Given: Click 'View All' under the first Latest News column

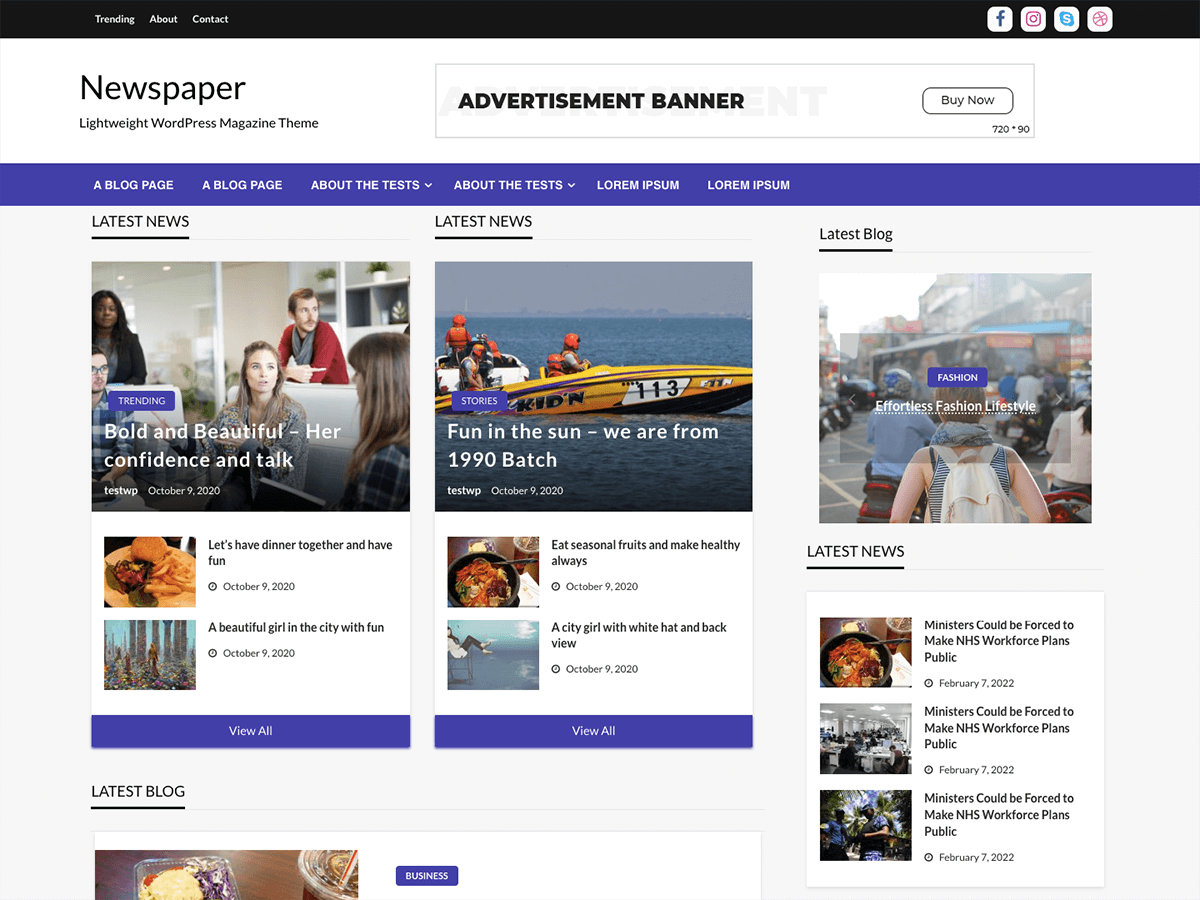Looking at the screenshot, I should (x=250, y=731).
